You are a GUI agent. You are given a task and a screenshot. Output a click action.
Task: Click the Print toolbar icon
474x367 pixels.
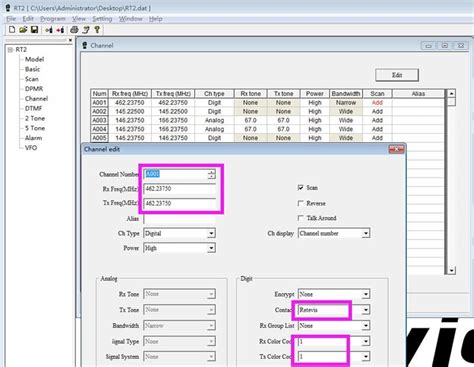(x=74, y=30)
